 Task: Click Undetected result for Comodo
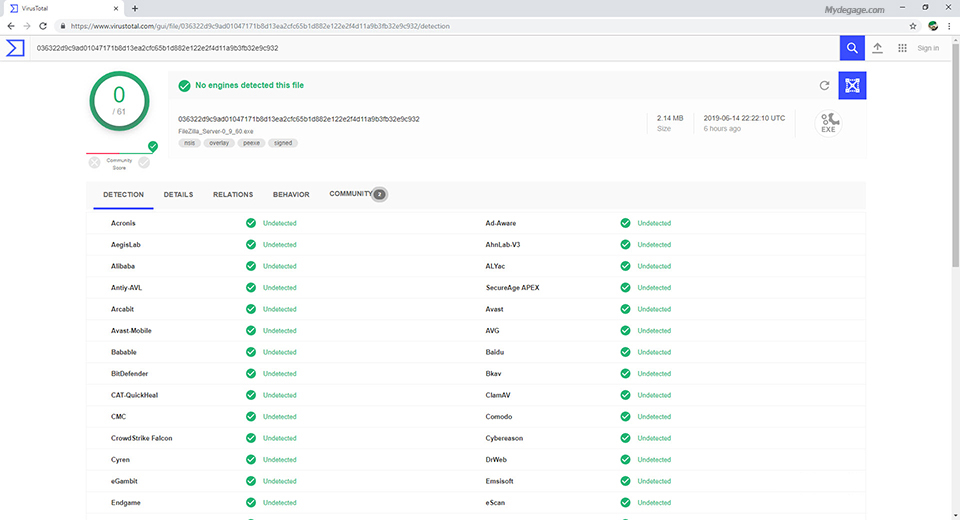click(x=654, y=416)
